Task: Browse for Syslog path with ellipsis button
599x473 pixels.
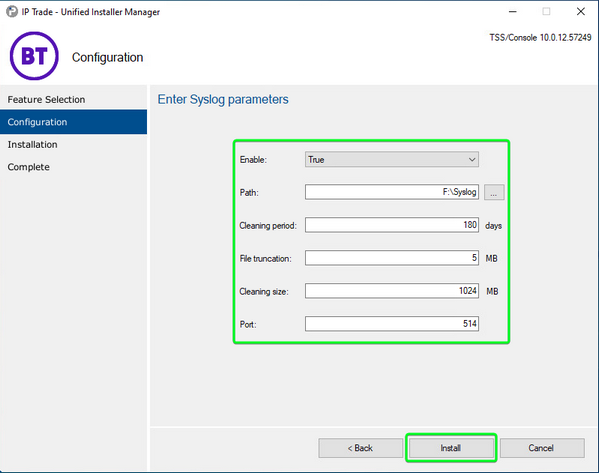Action: coord(494,192)
